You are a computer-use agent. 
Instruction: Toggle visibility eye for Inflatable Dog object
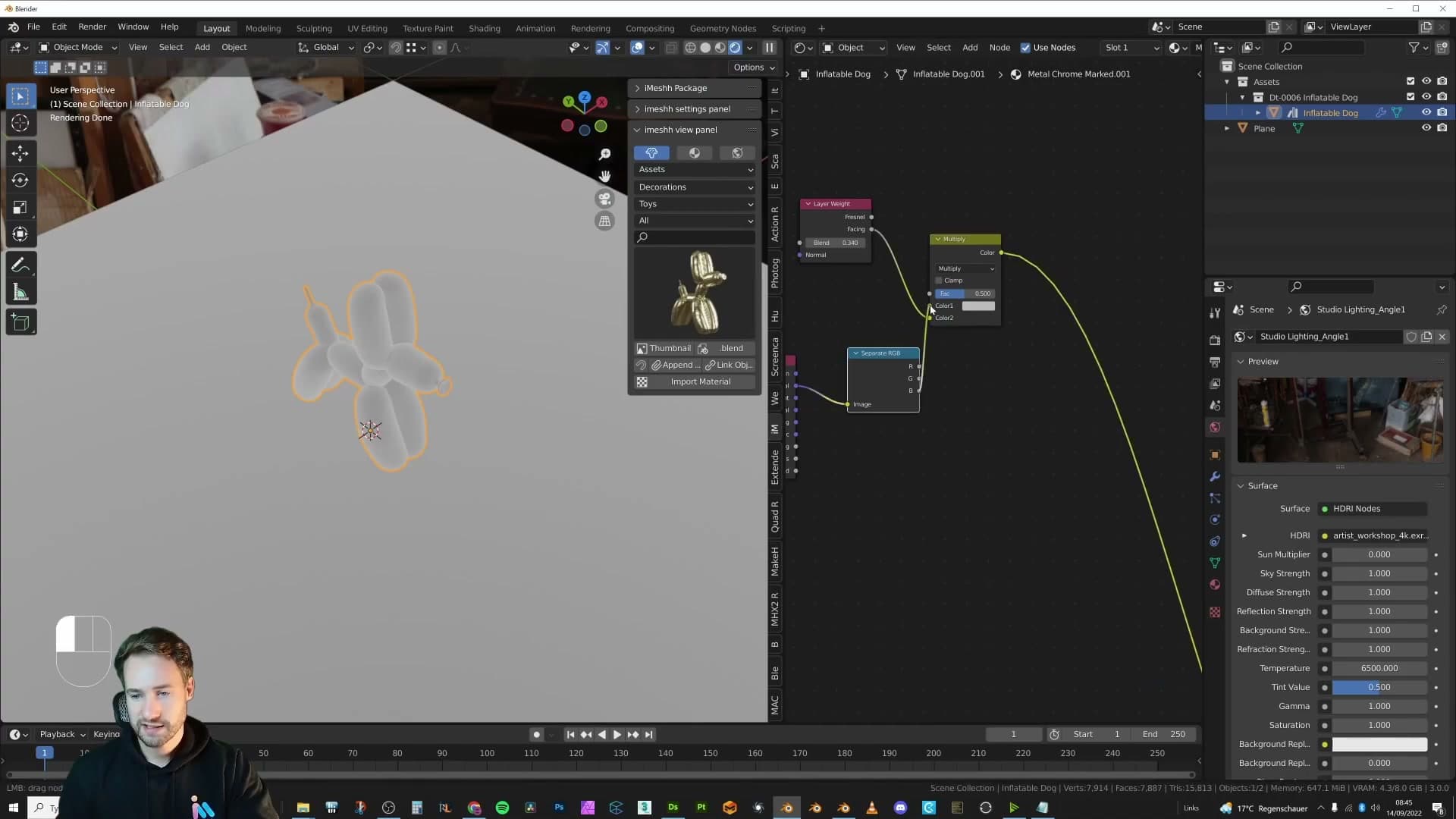pos(1426,113)
